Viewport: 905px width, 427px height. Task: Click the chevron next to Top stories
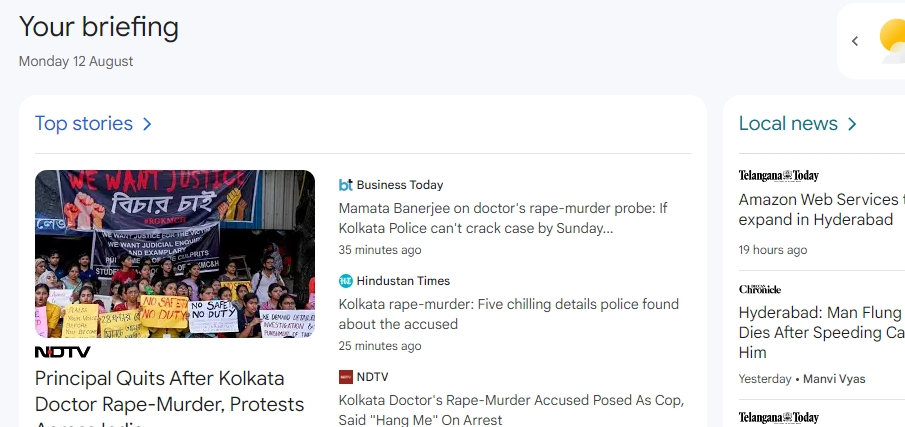pyautogui.click(x=147, y=124)
